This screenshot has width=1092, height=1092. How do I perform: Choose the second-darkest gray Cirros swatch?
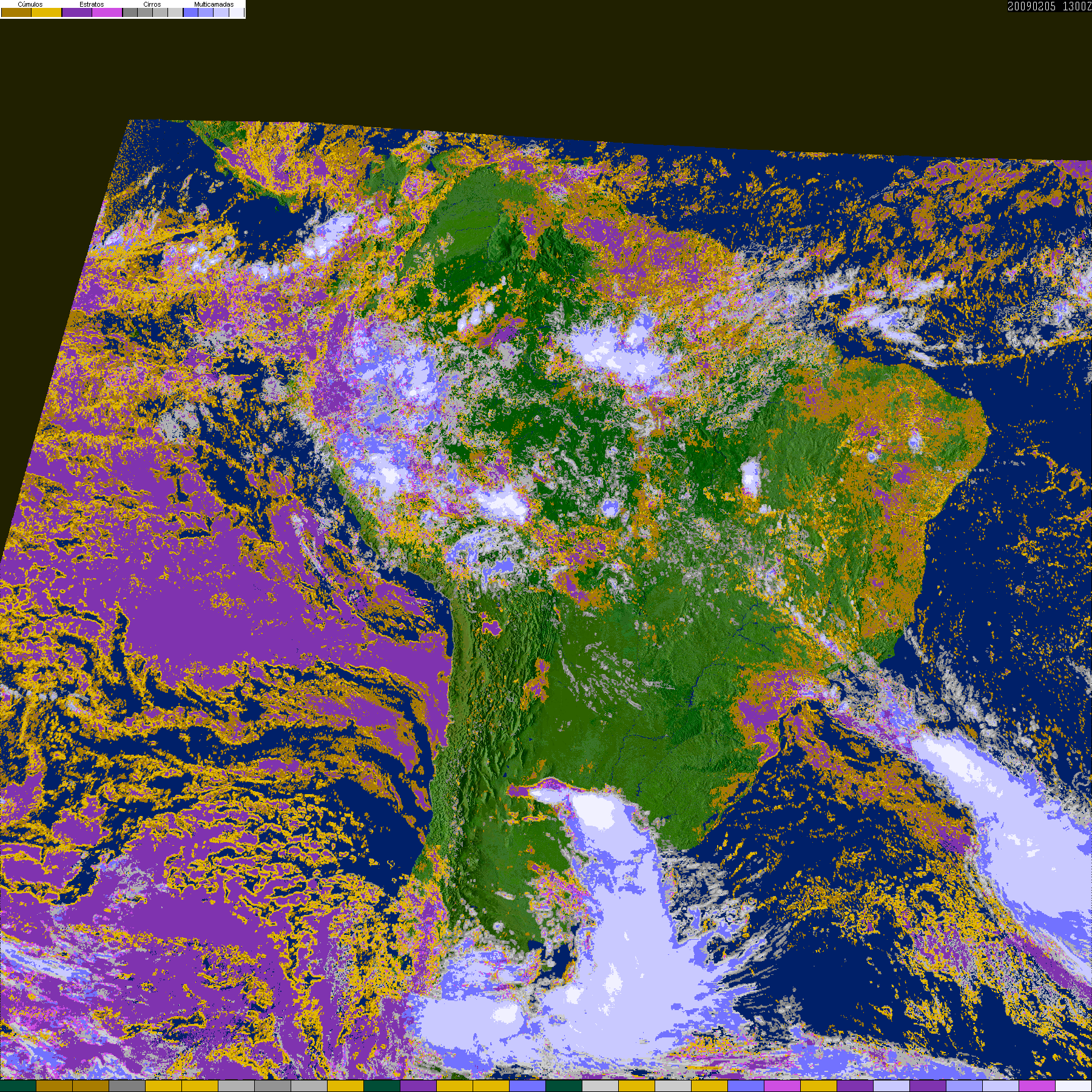pos(145,12)
